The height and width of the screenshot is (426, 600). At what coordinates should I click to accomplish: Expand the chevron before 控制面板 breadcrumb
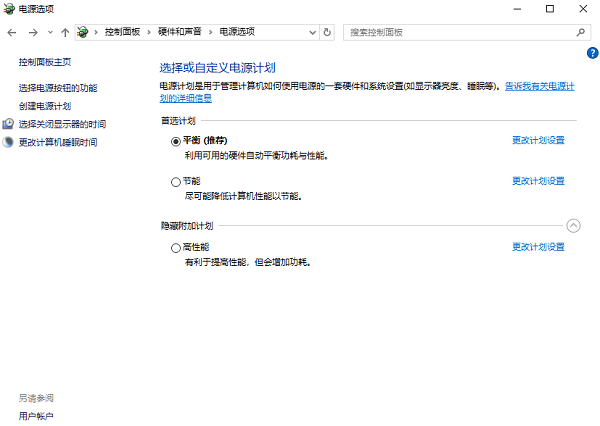click(96, 32)
